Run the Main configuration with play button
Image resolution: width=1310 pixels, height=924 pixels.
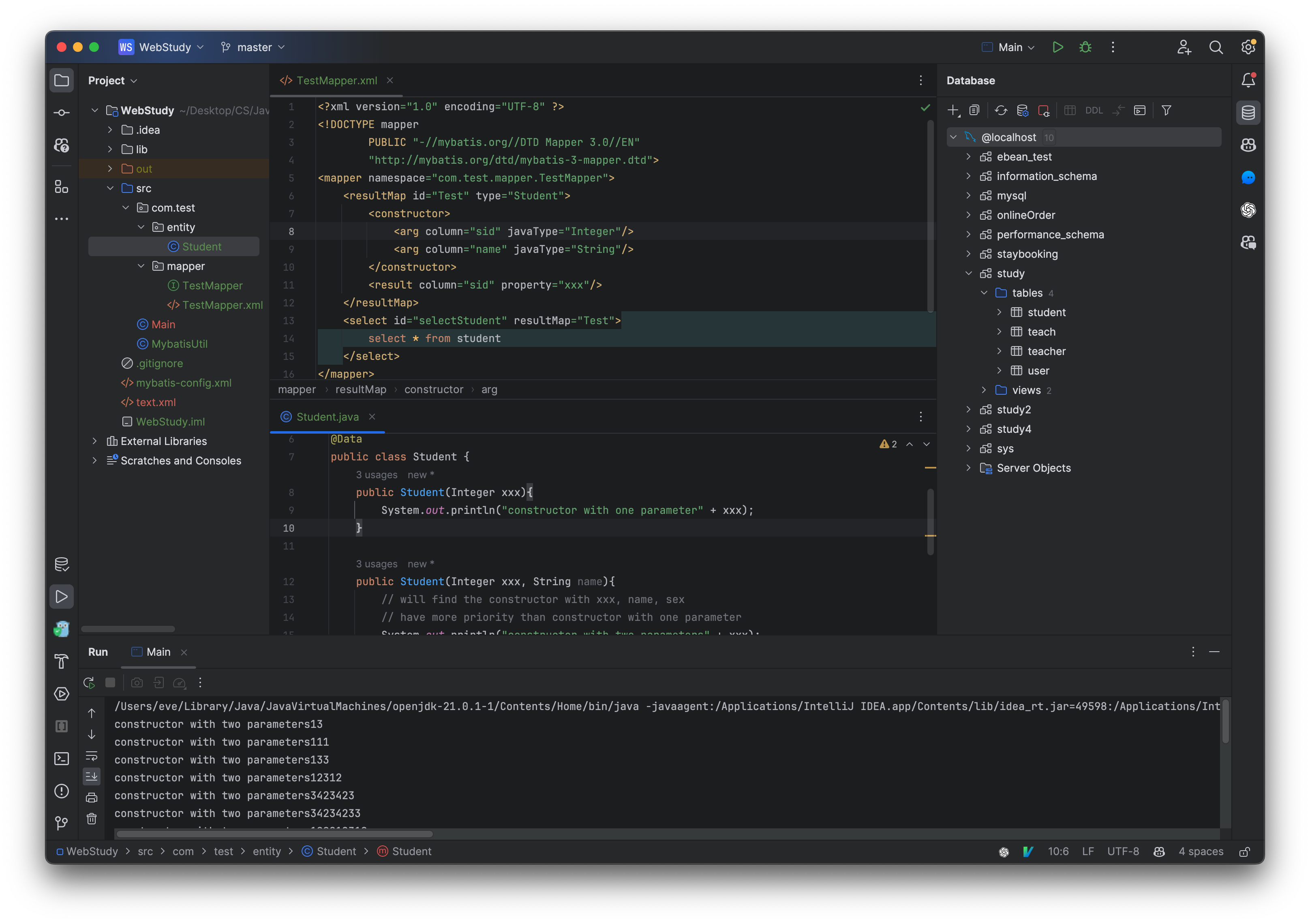click(1057, 47)
